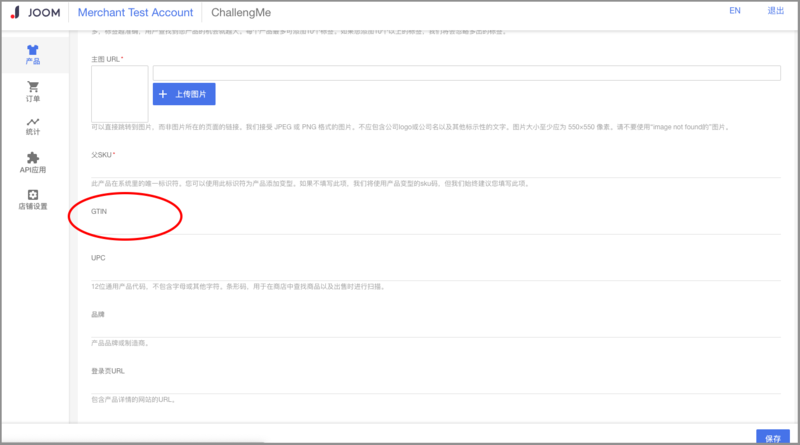Open Statistics via the chart icon
This screenshot has height=445, width=800.
33,121
